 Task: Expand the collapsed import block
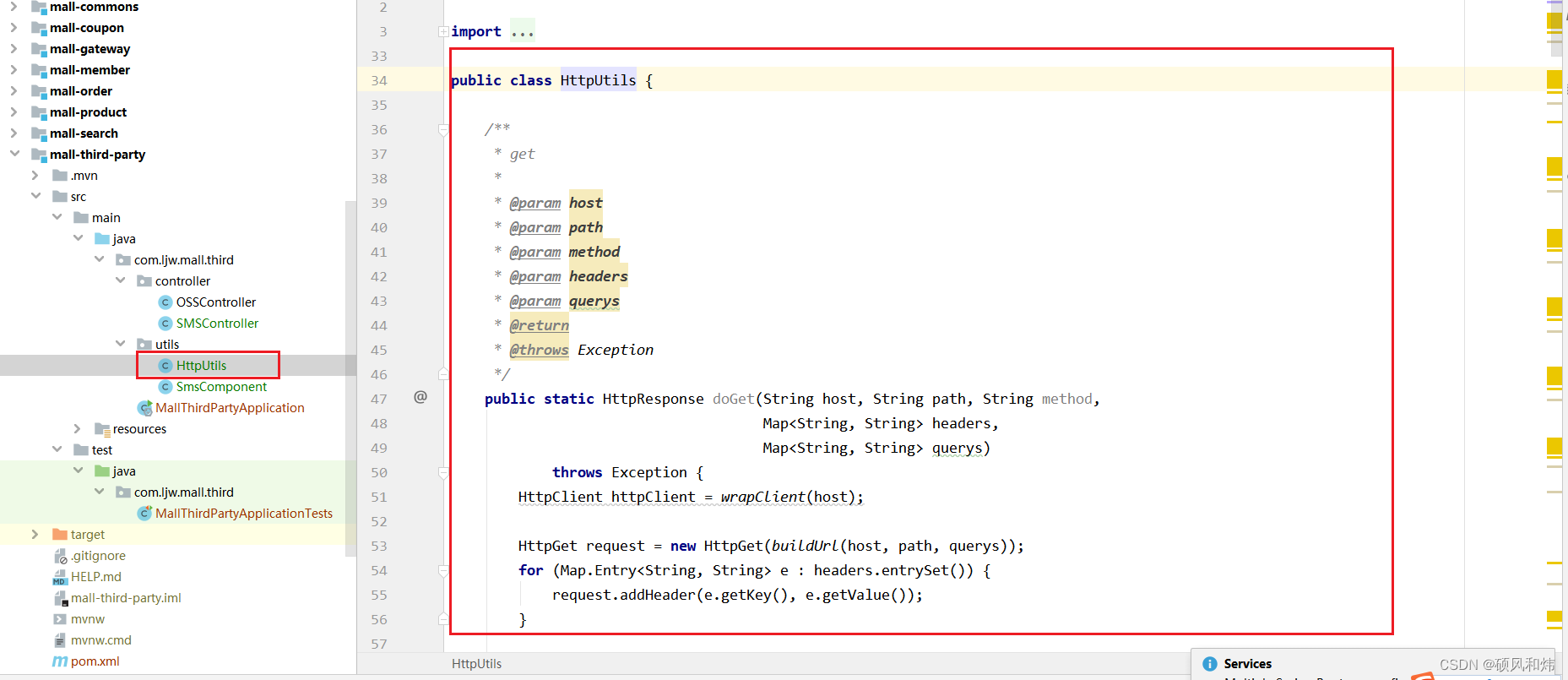443,32
